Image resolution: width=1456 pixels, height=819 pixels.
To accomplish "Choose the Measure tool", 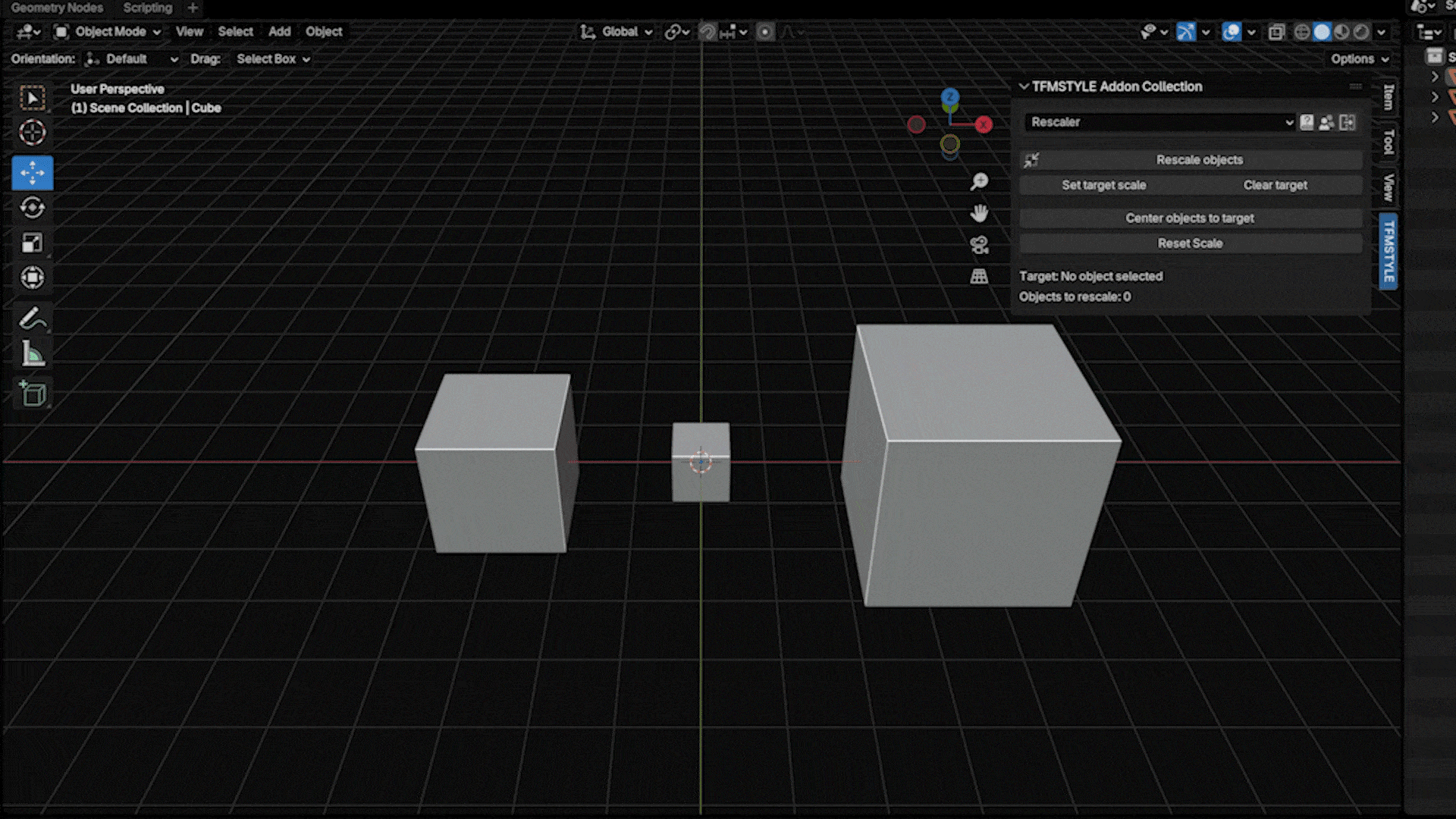I will 32,353.
